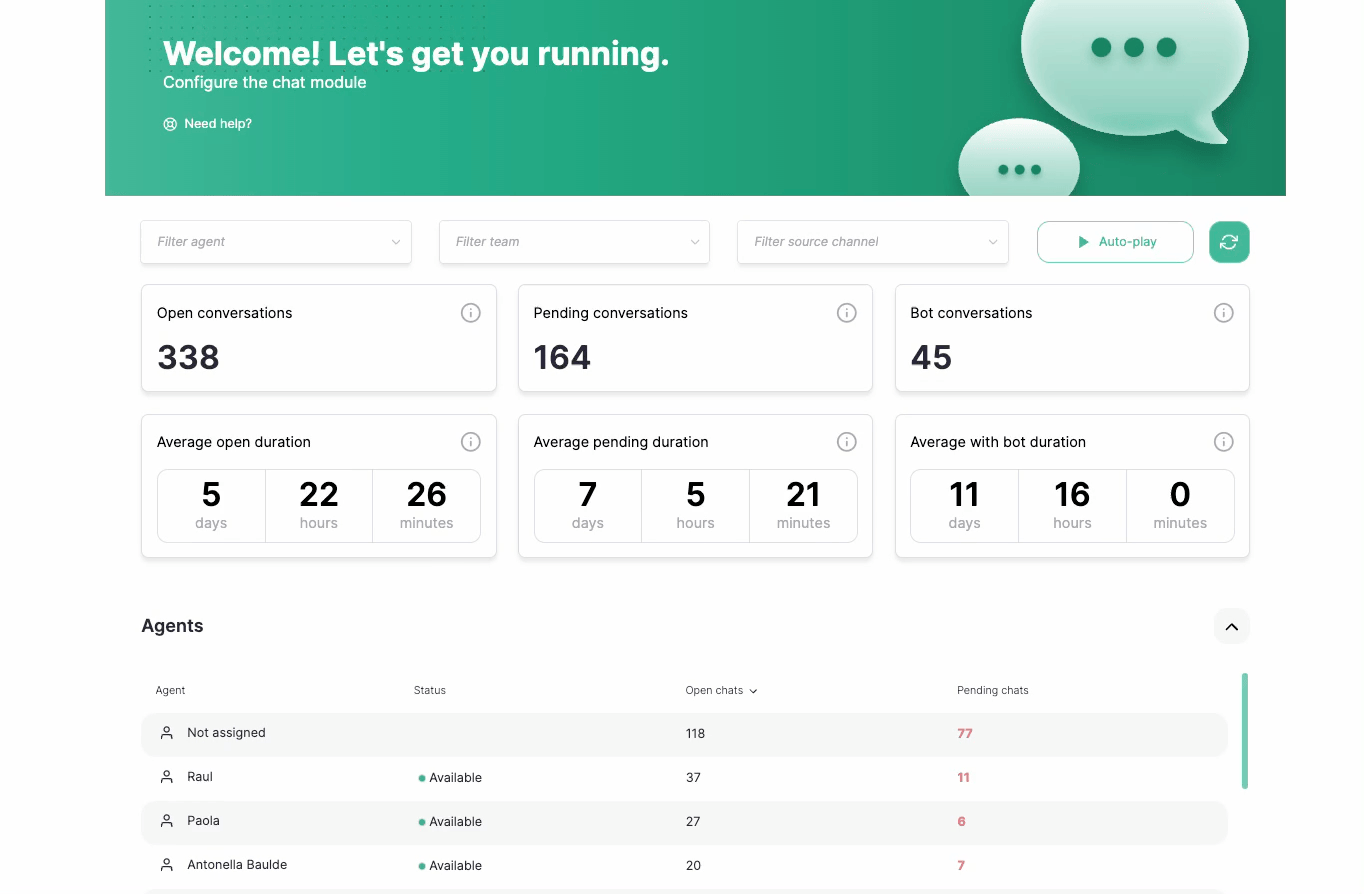This screenshot has height=894, width=1364.
Task: Click the green refresh icon button
Action: coord(1229,242)
